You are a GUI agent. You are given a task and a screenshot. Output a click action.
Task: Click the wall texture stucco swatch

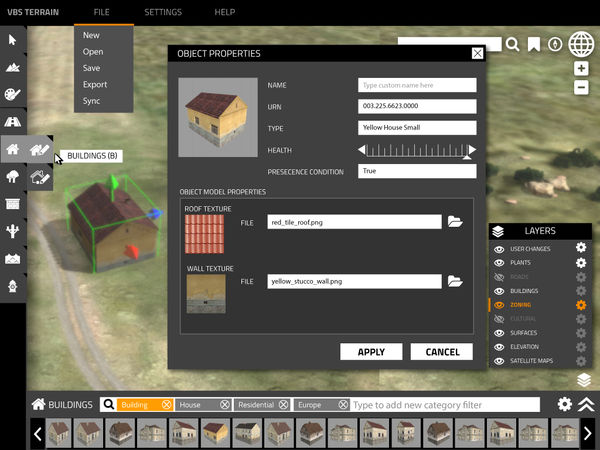[206, 294]
